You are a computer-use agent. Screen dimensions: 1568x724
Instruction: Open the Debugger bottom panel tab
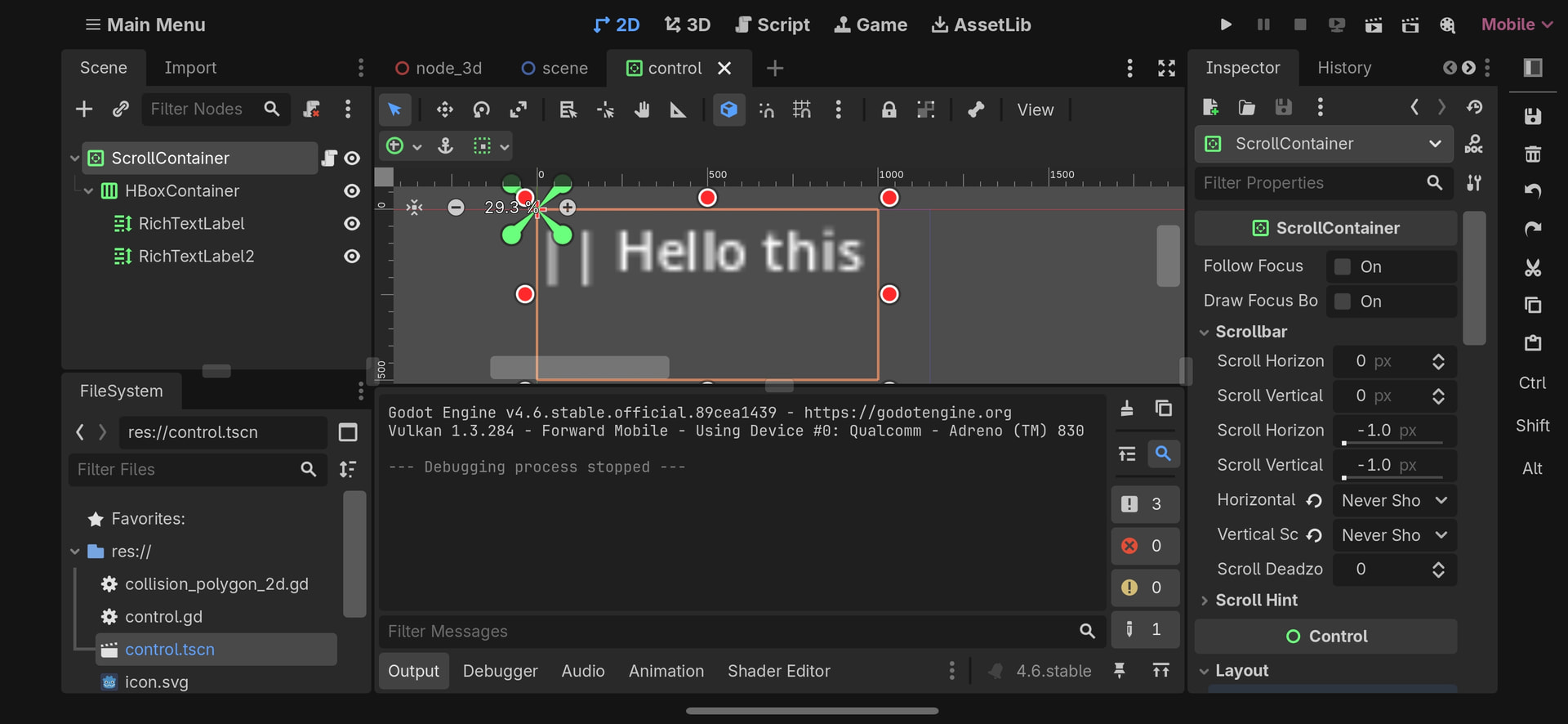pos(500,671)
